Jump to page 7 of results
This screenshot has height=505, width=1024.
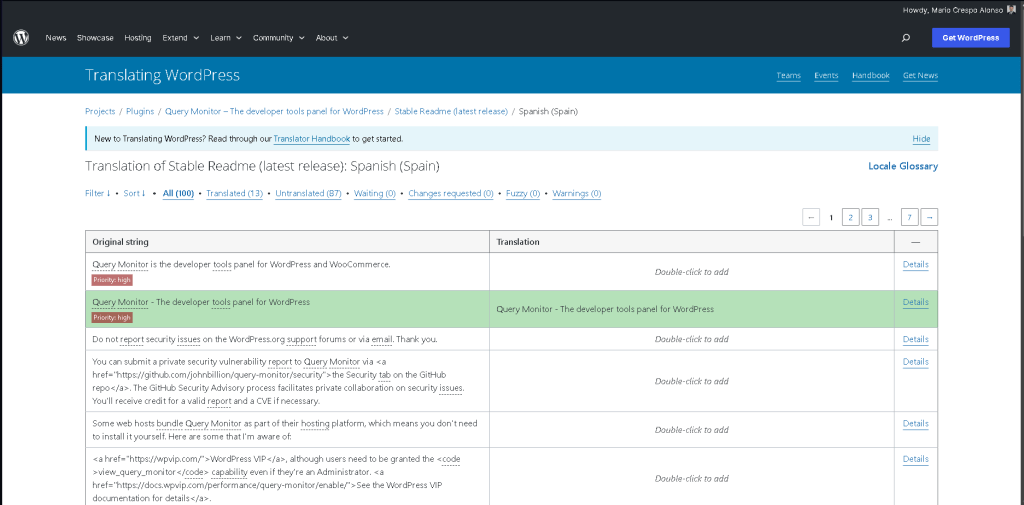tap(909, 217)
